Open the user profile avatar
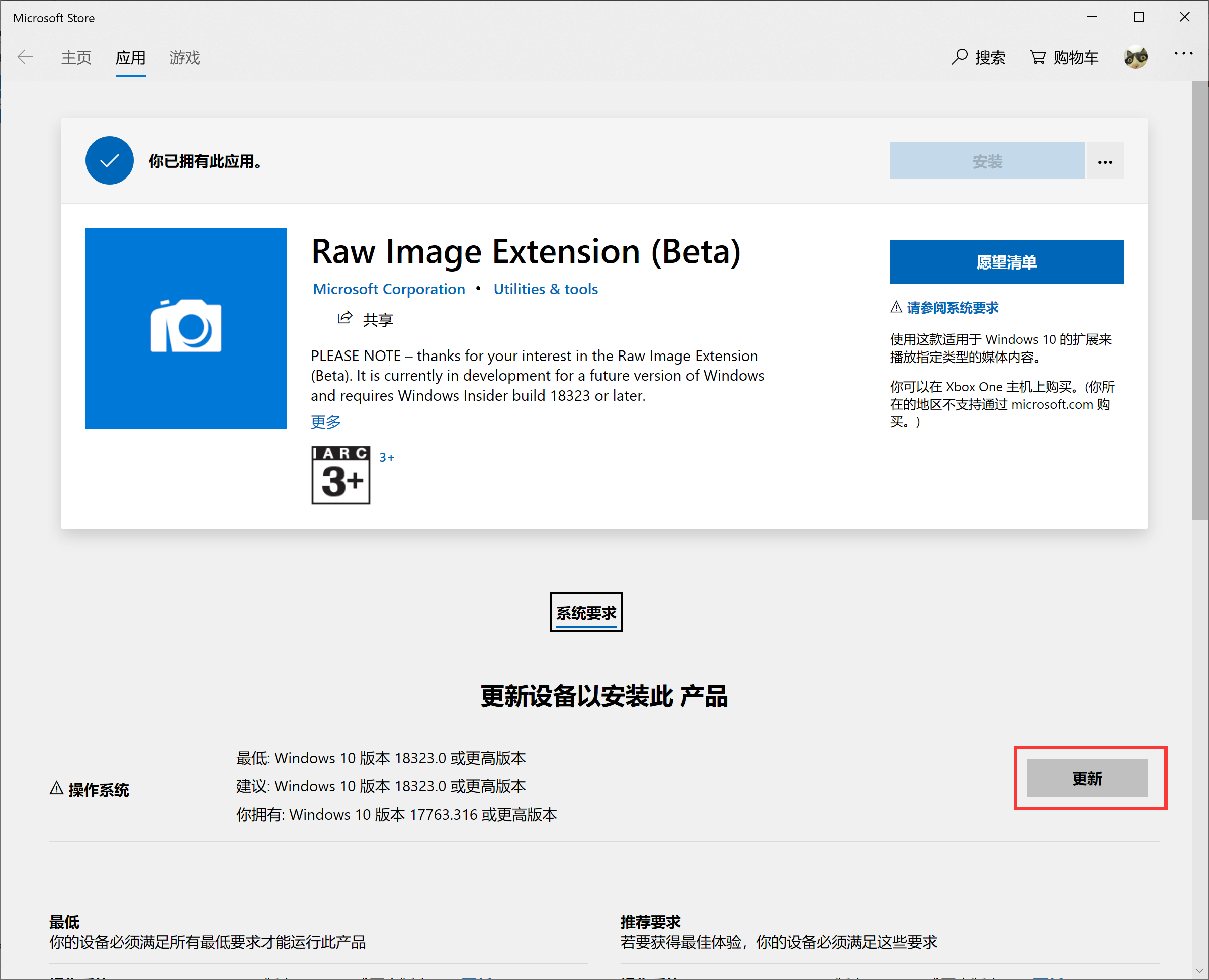This screenshot has height=980, width=1209. click(1136, 57)
